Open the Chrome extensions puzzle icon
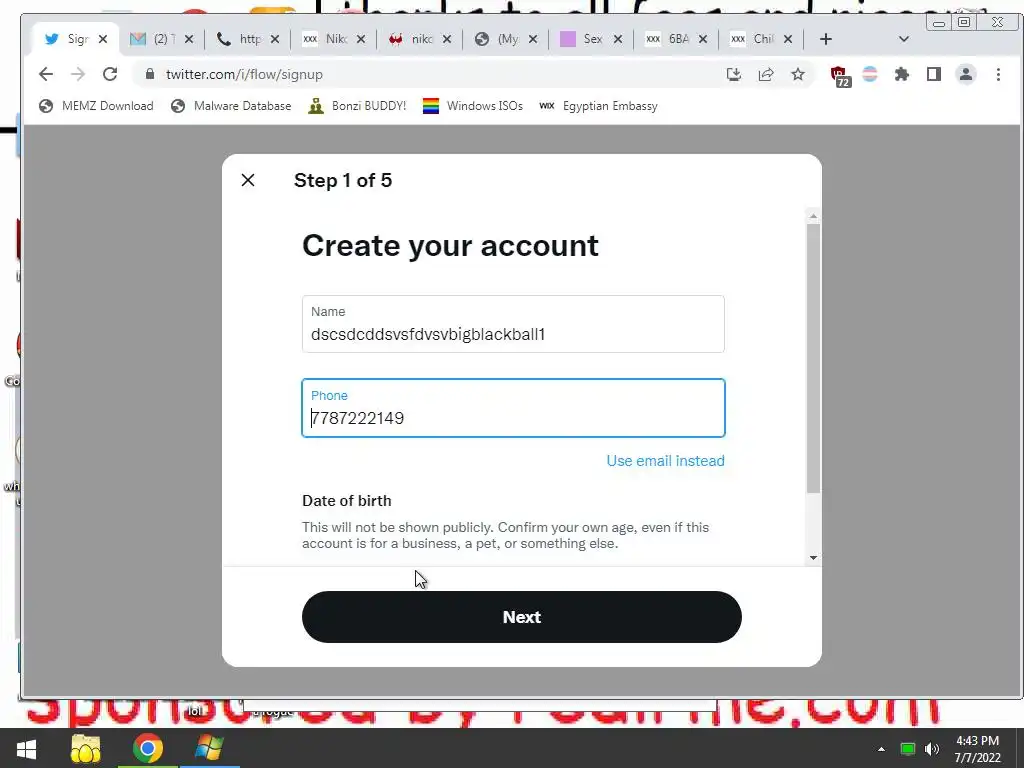Image resolution: width=1024 pixels, height=768 pixels. pos(902,74)
